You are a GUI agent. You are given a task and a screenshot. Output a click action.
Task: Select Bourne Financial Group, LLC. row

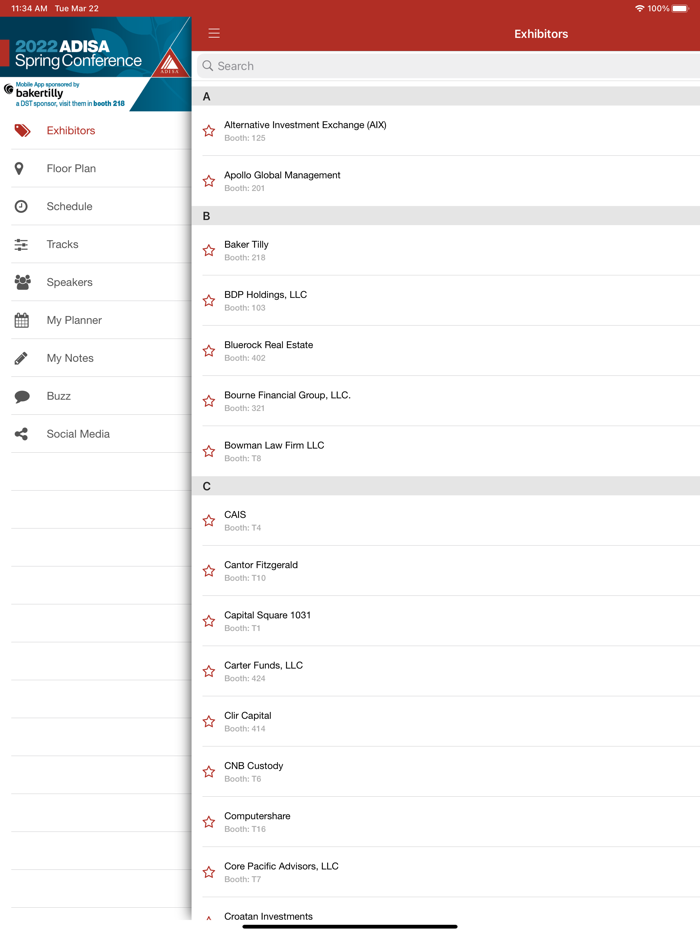tap(446, 401)
